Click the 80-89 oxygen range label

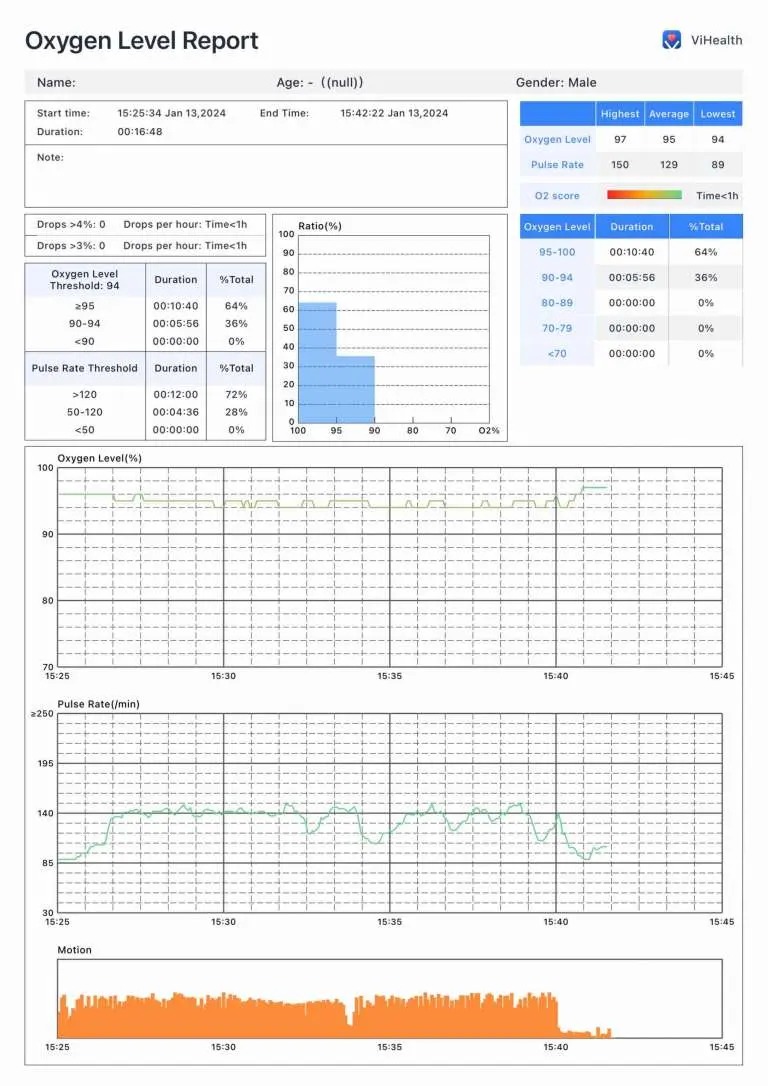[557, 303]
